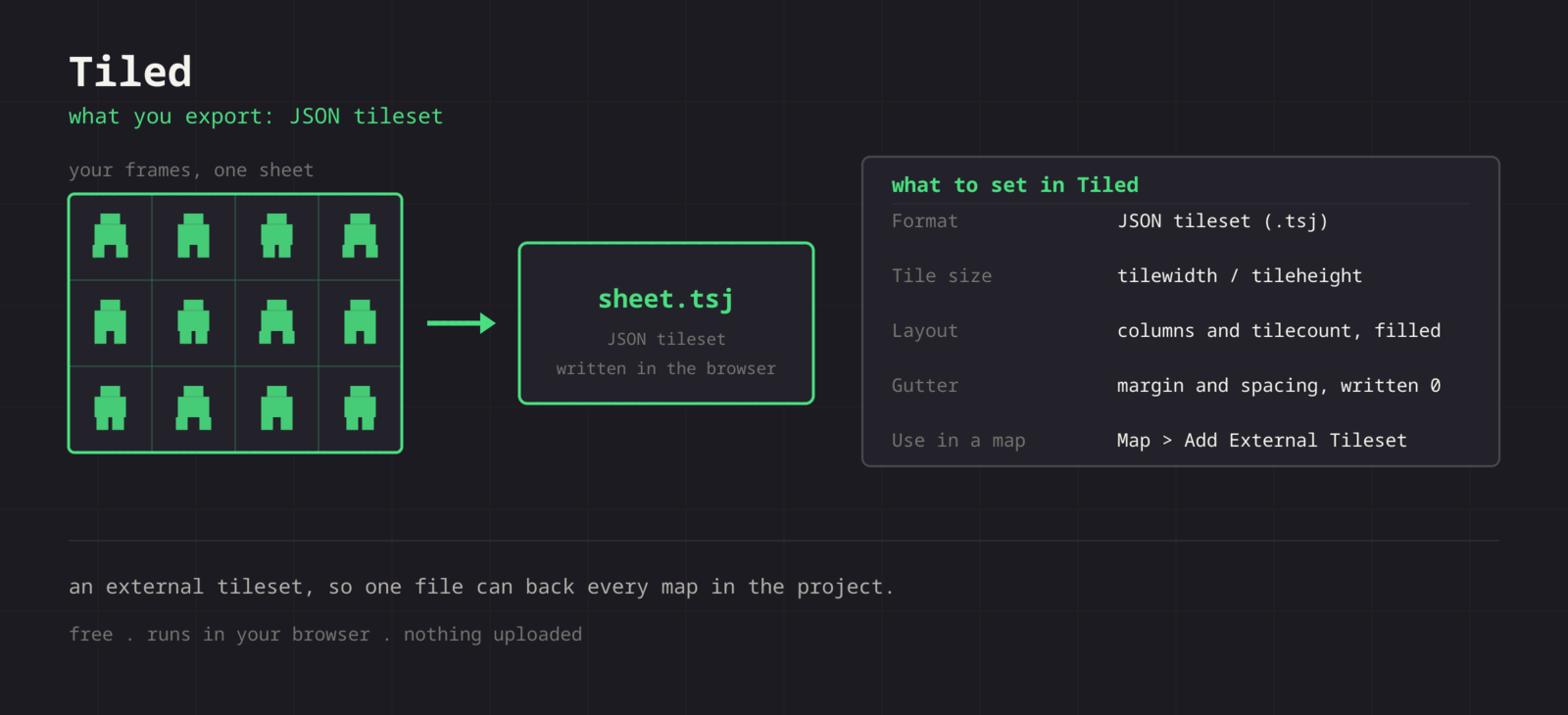Select the sprite frame in row 1, column 2
The width and height of the screenshot is (1568, 715).
tap(194, 237)
